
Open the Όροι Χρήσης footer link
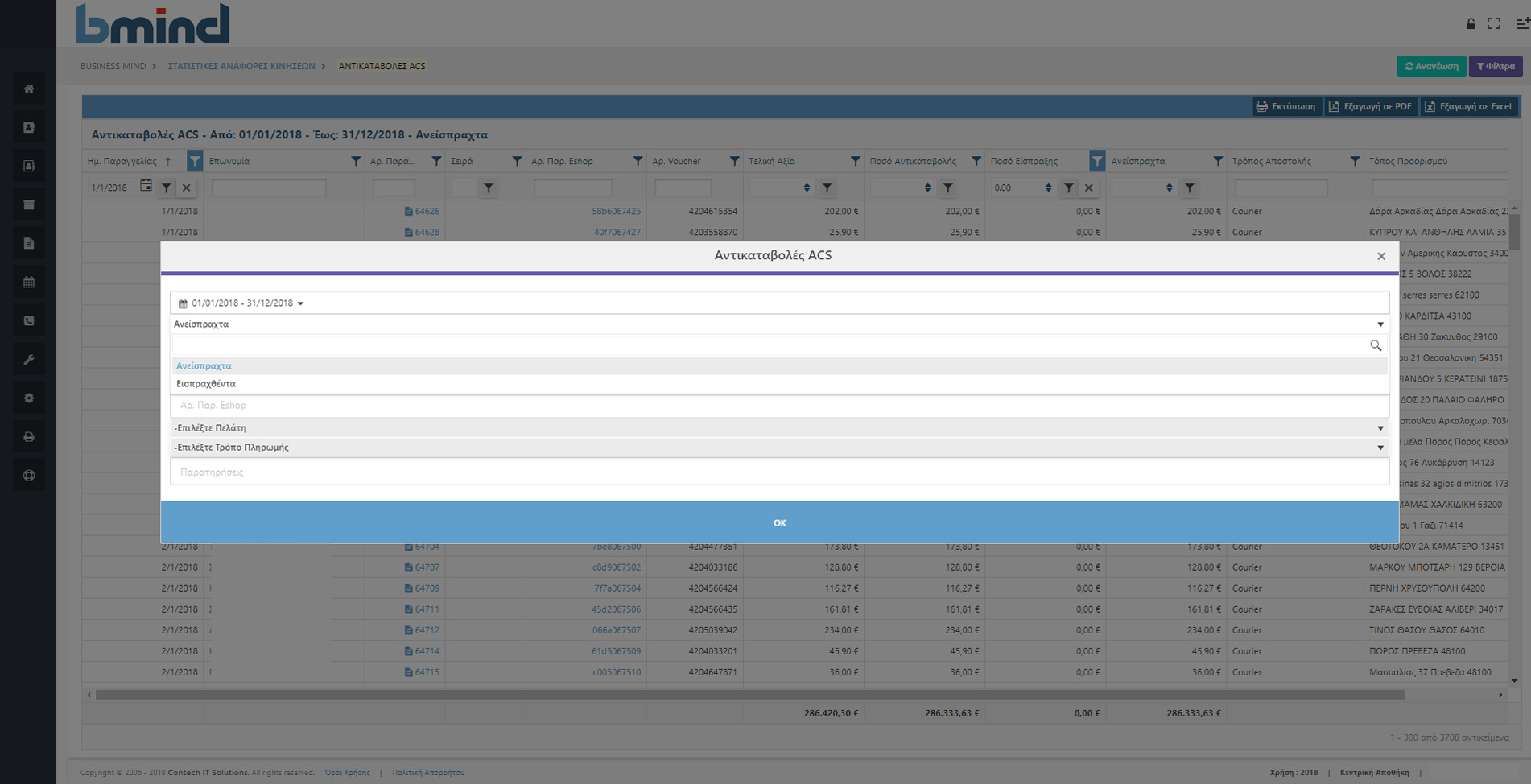click(x=348, y=773)
